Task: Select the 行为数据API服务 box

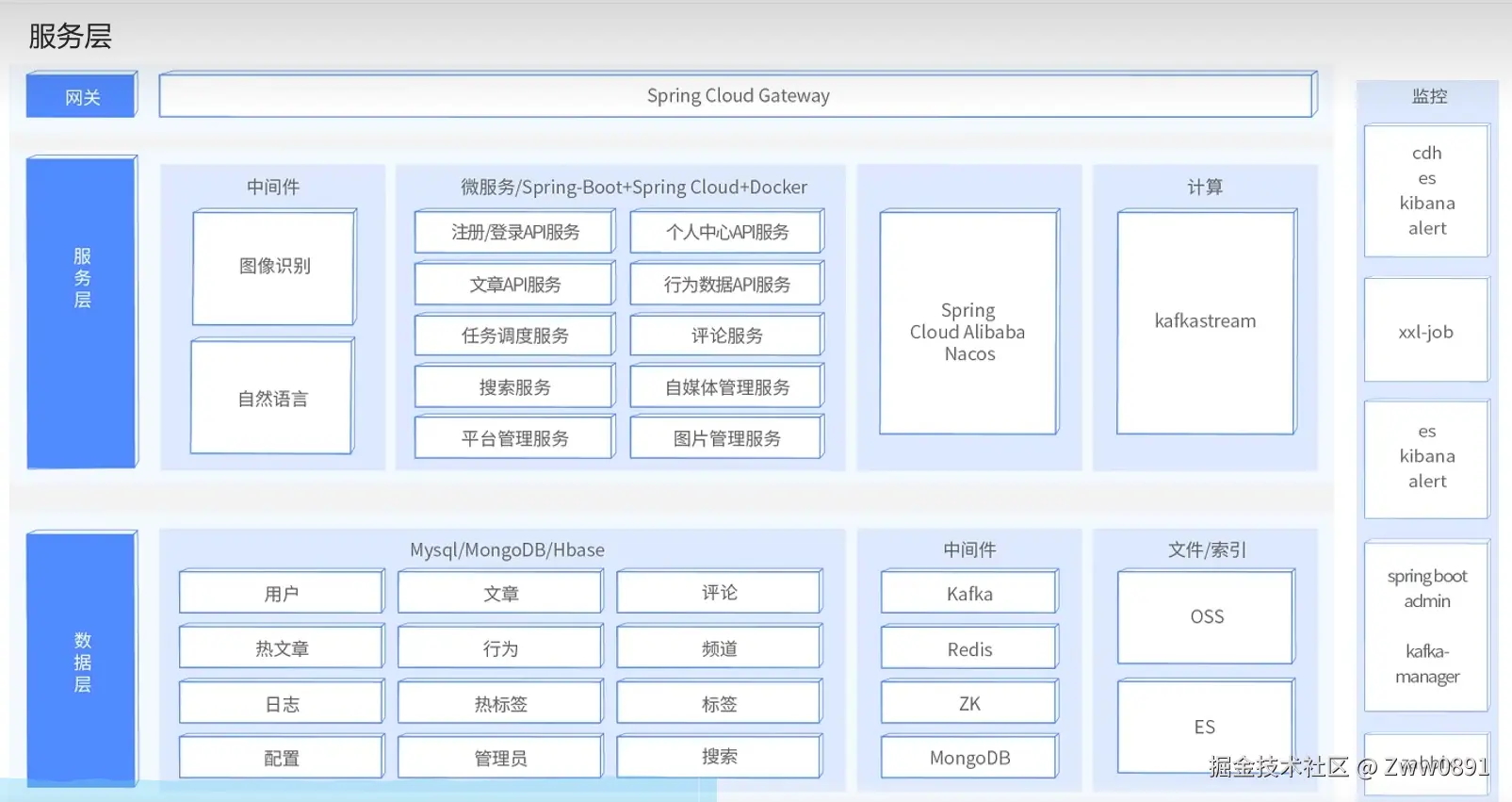Action: coord(726,284)
